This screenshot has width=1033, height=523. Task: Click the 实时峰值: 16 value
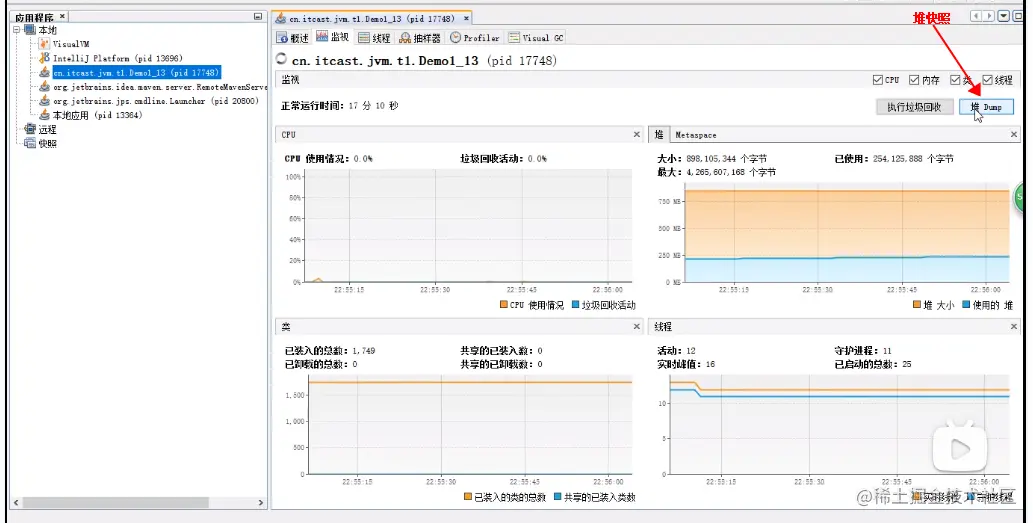tap(686, 364)
